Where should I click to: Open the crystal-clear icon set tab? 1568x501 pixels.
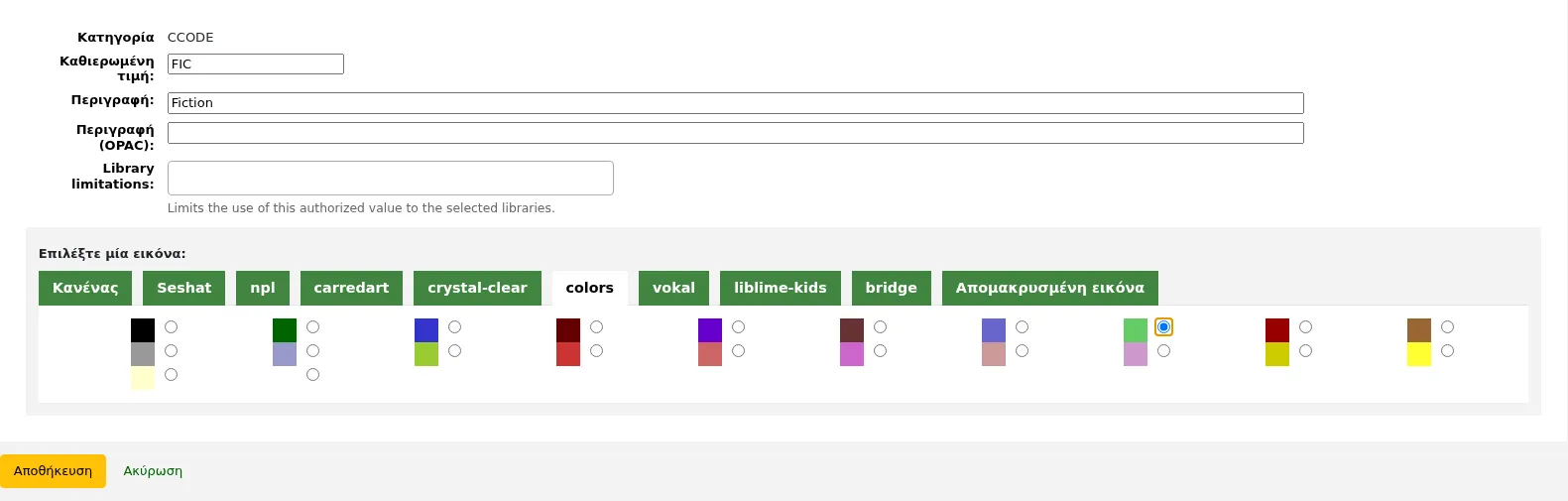[477, 288]
